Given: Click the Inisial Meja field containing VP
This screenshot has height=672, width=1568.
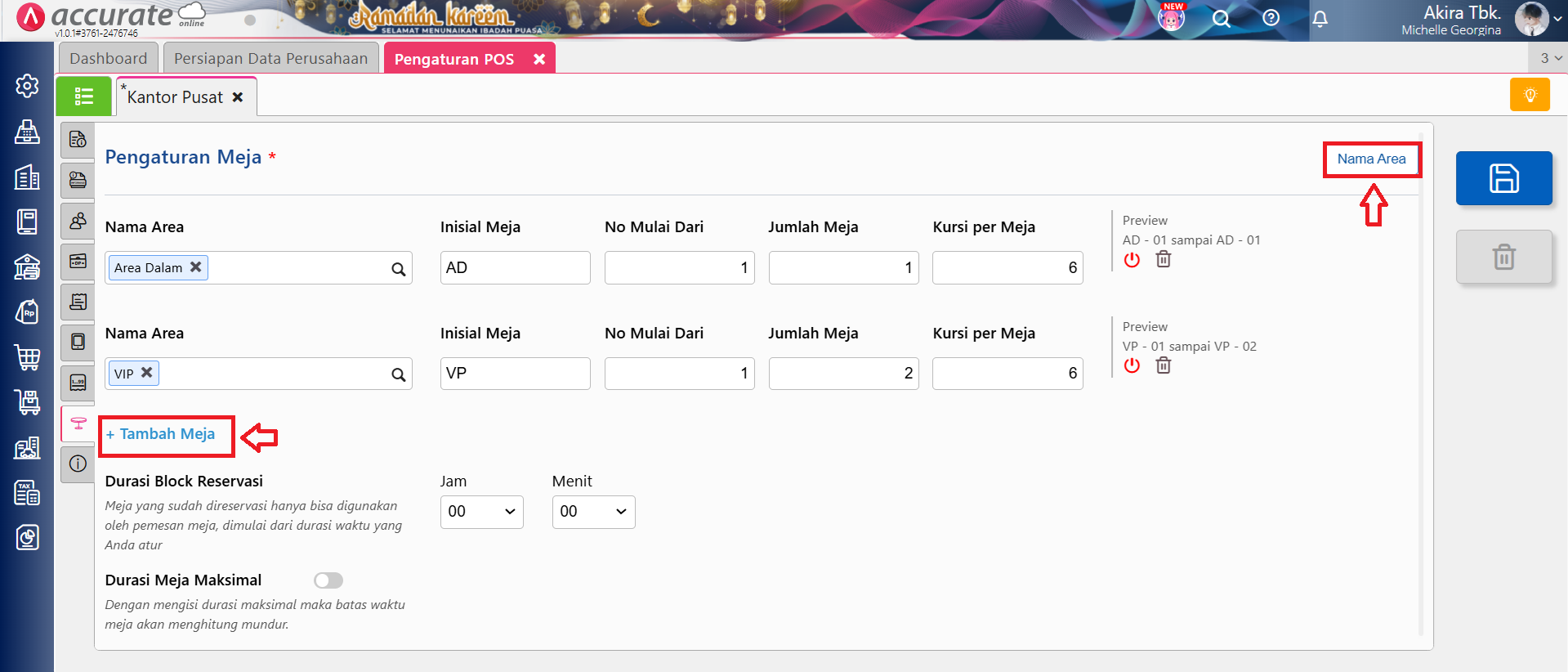Looking at the screenshot, I should point(515,374).
